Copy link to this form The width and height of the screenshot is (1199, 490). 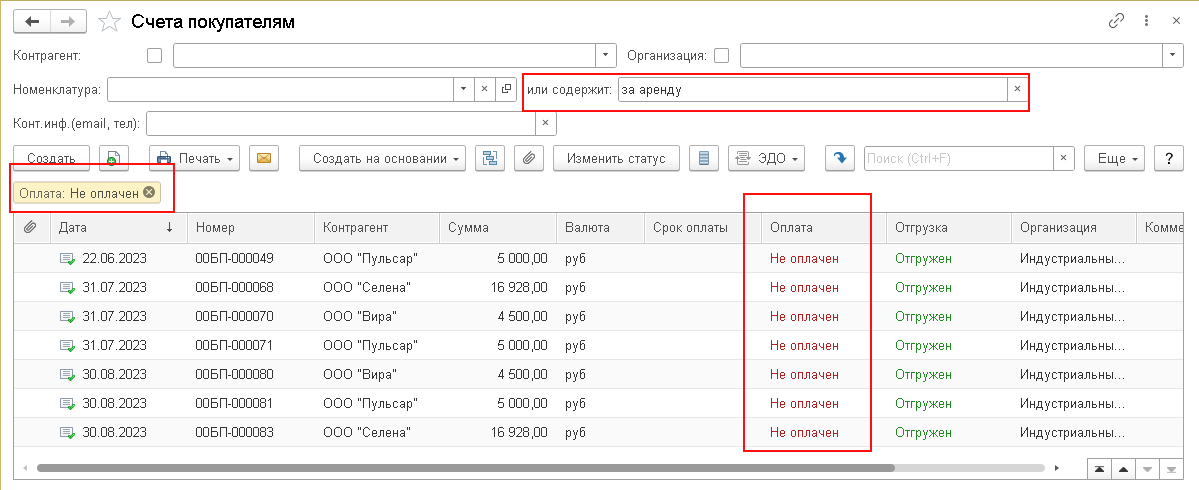(x=1116, y=21)
